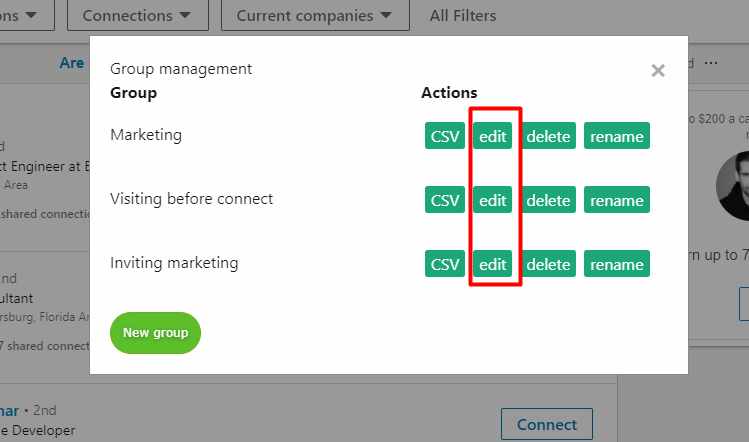Edit the Visiting before connect group

click(492, 200)
